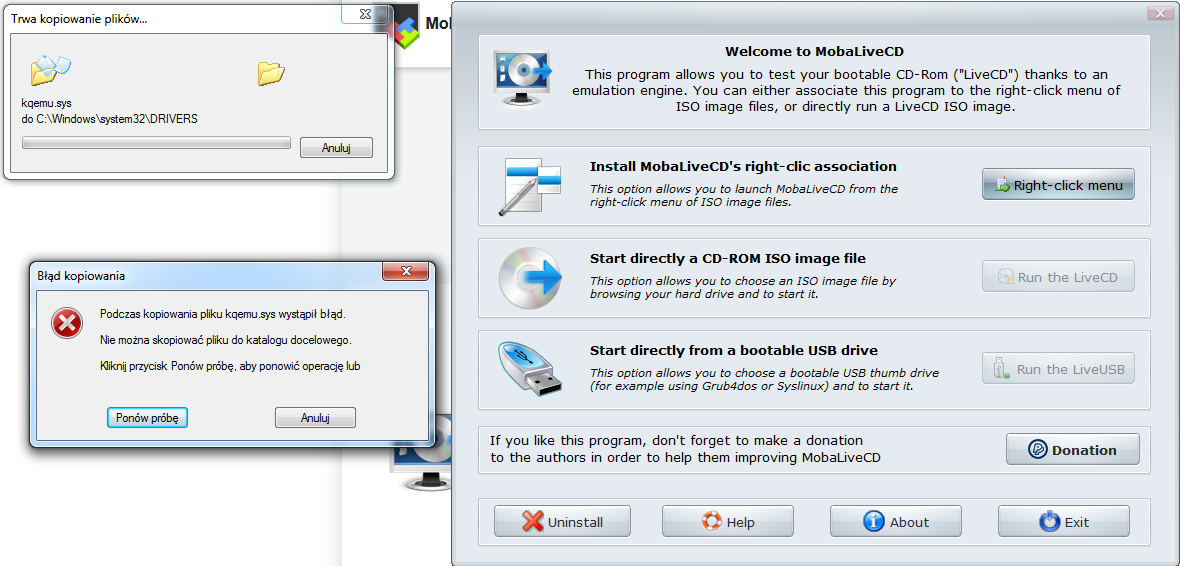Click the Right-click menu button

1057,184
